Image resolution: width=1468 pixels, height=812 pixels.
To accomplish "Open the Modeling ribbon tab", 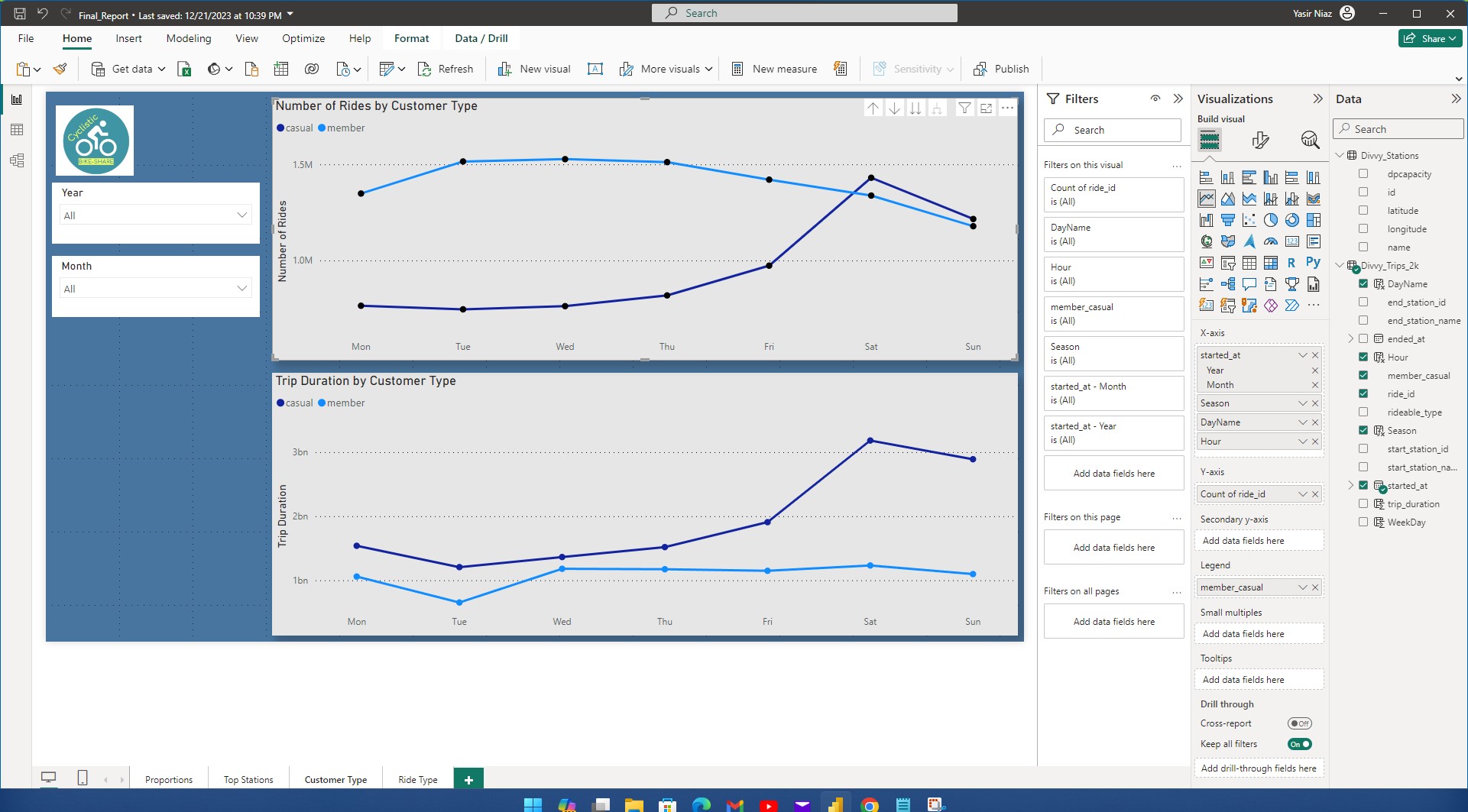I will [x=189, y=38].
